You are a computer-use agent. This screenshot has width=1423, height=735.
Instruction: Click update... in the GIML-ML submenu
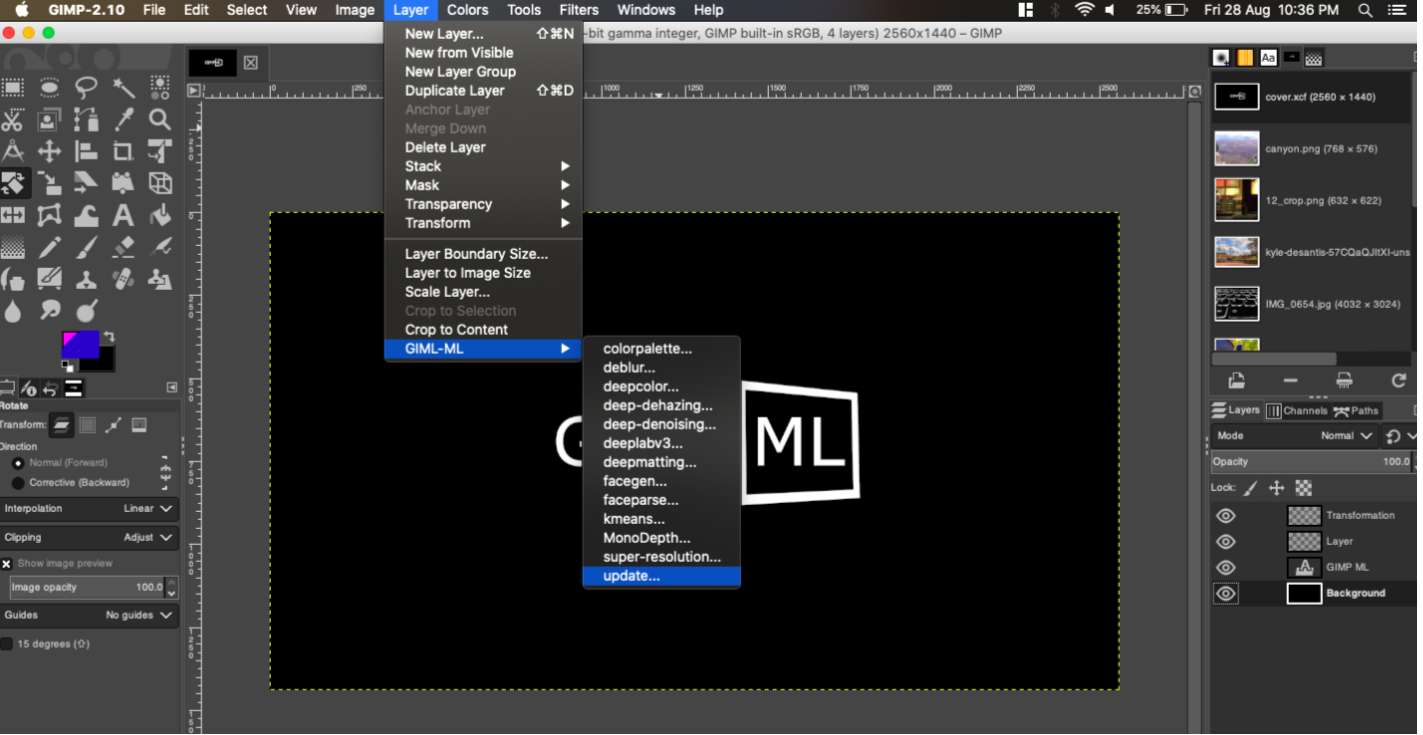[x=661, y=577]
